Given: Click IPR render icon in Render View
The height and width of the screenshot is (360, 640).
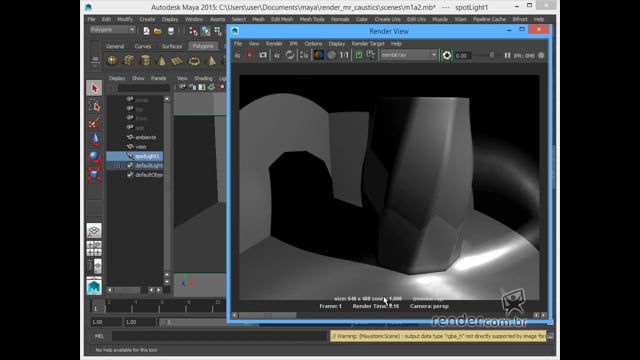Looking at the screenshot, I should [277, 55].
